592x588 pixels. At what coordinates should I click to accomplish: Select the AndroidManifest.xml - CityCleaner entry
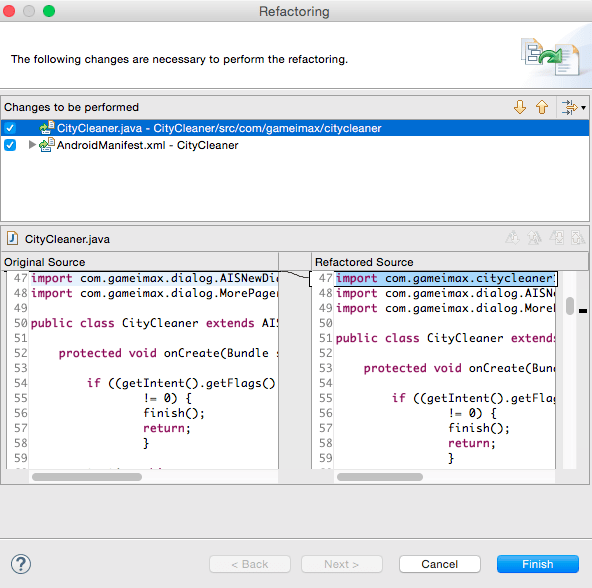point(147,145)
